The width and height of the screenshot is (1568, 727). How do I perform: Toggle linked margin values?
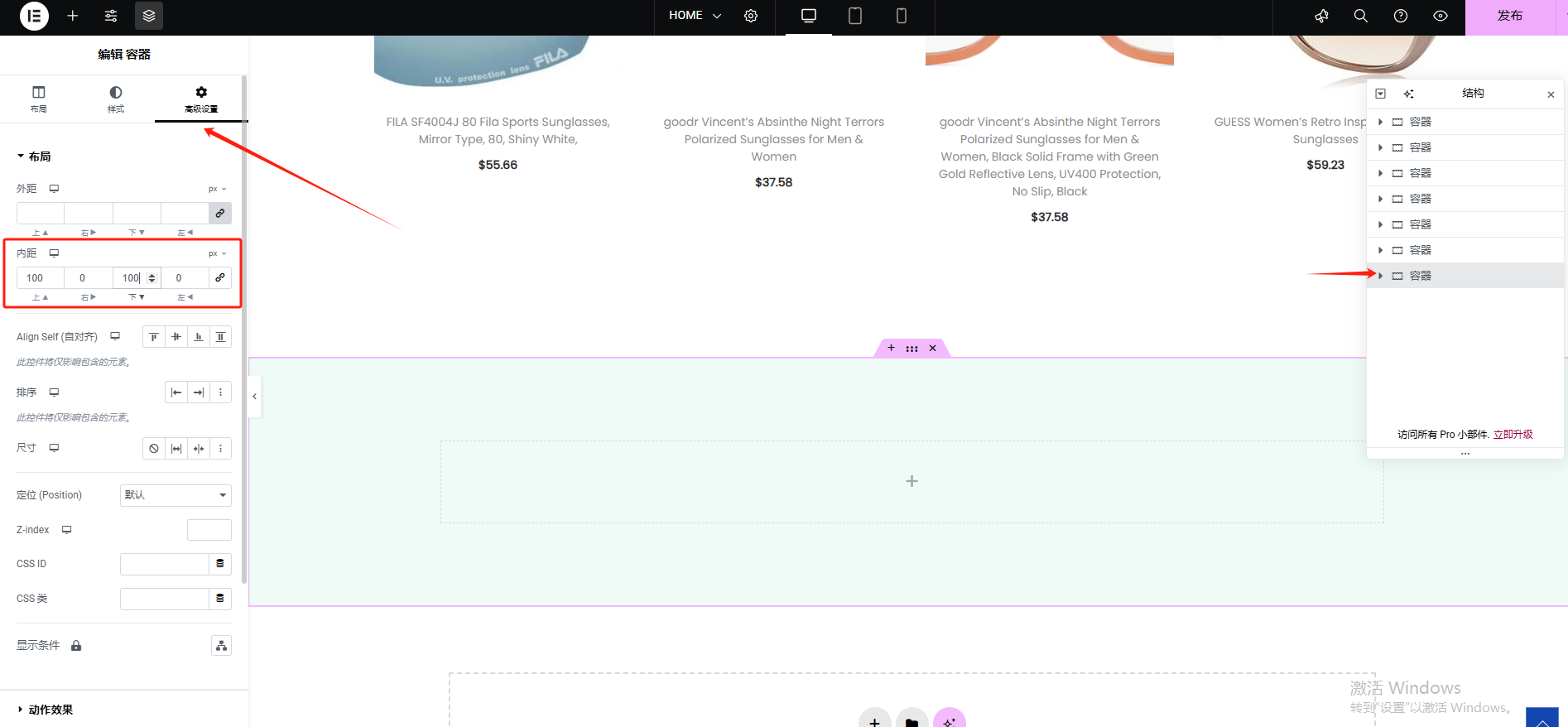click(220, 214)
